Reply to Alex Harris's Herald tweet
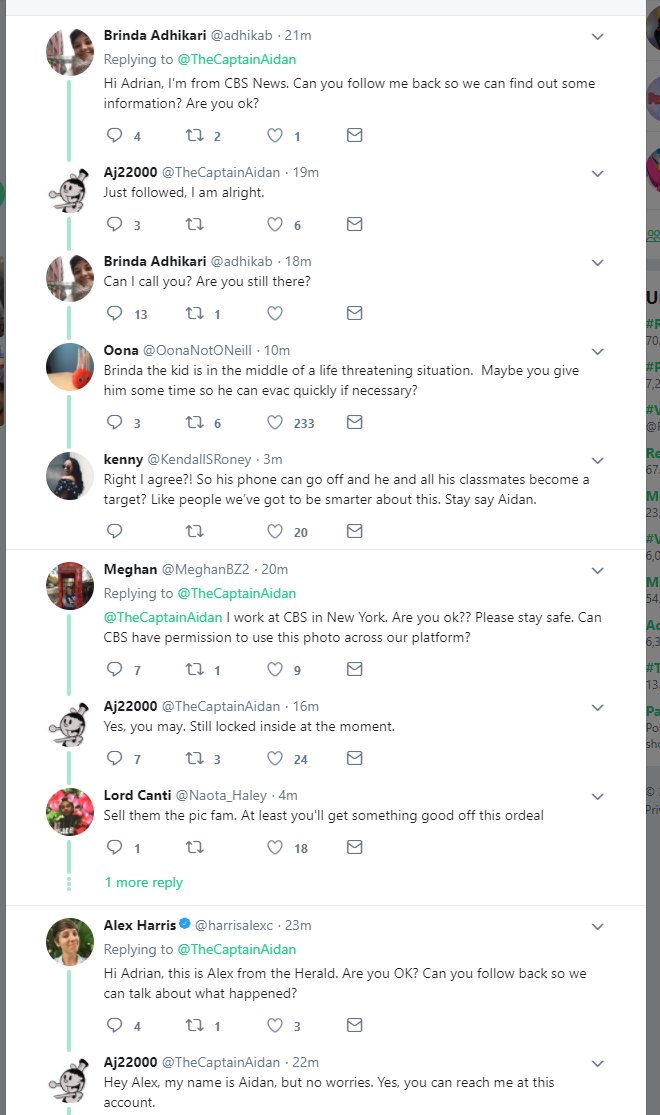The image size is (660, 1115). point(114,1026)
